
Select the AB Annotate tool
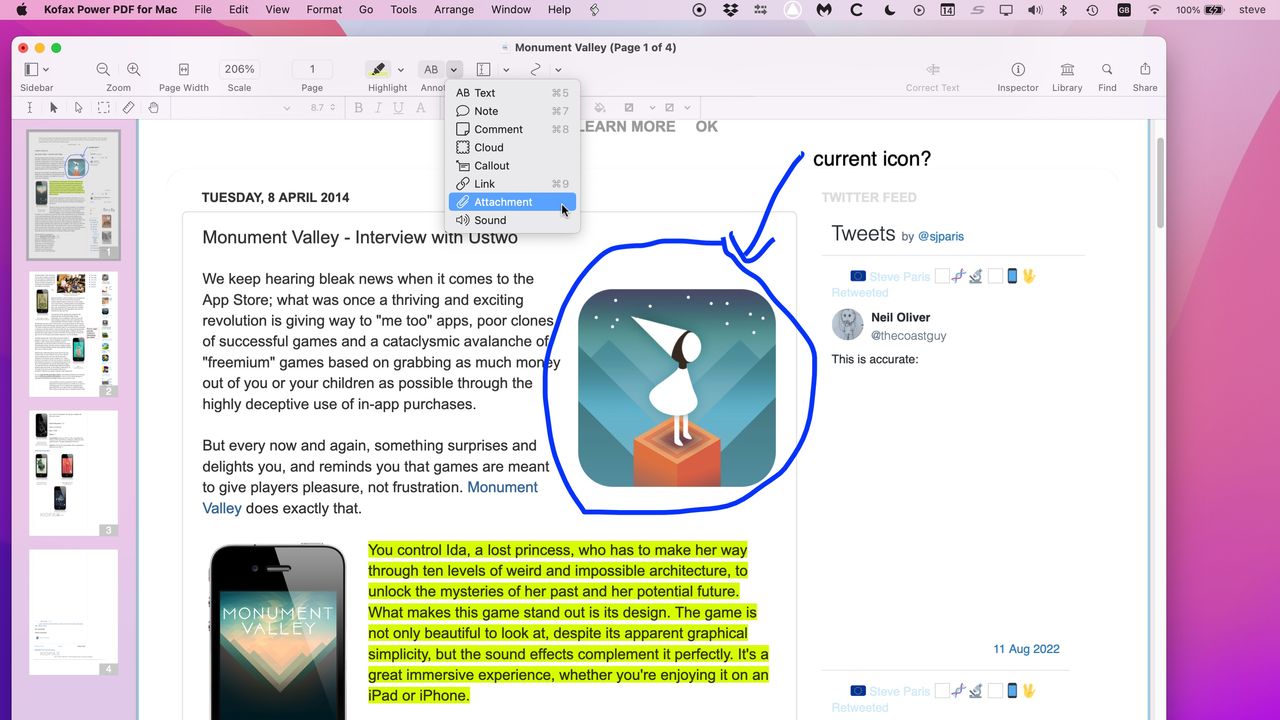coord(431,69)
